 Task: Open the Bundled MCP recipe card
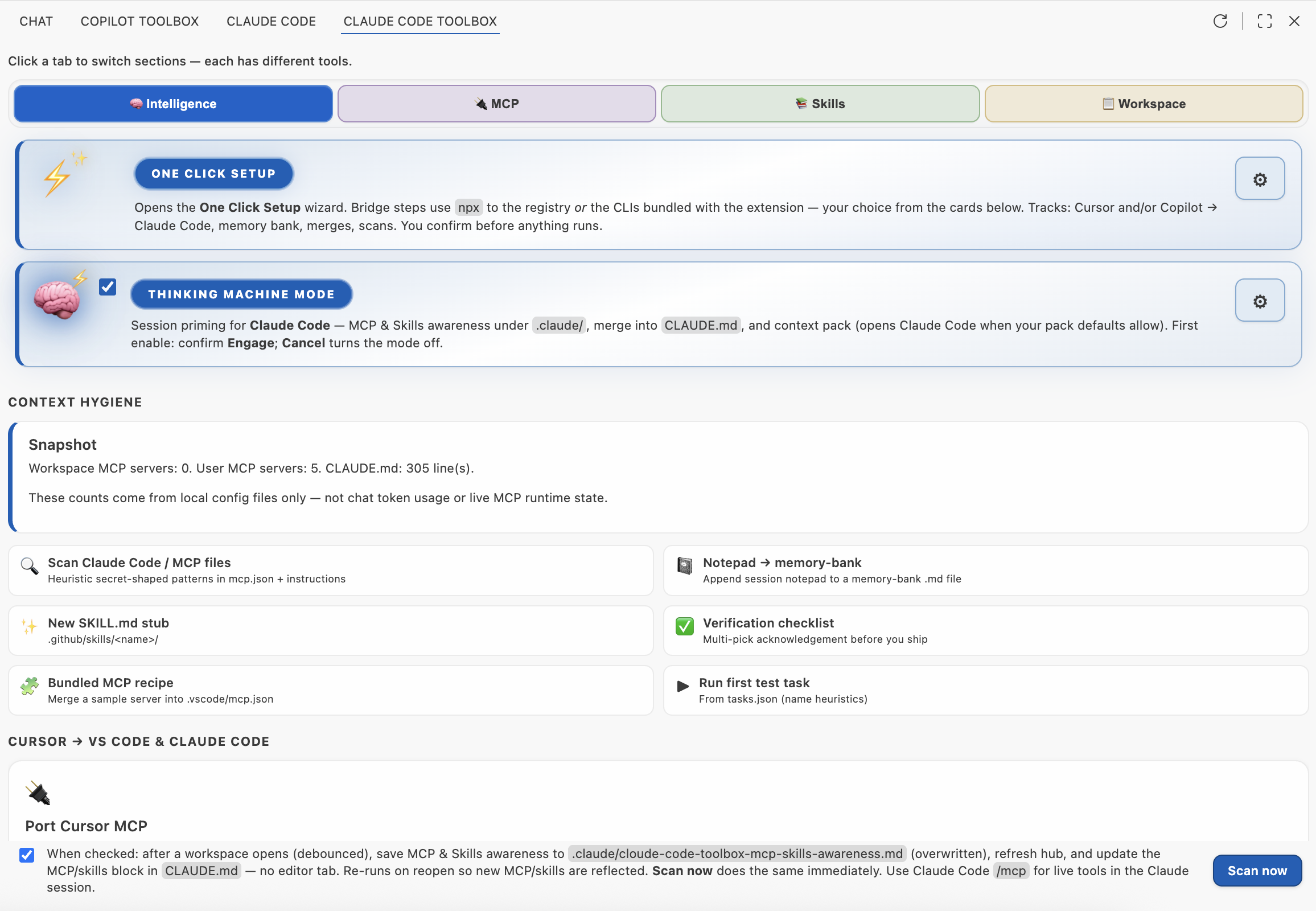[x=331, y=690]
